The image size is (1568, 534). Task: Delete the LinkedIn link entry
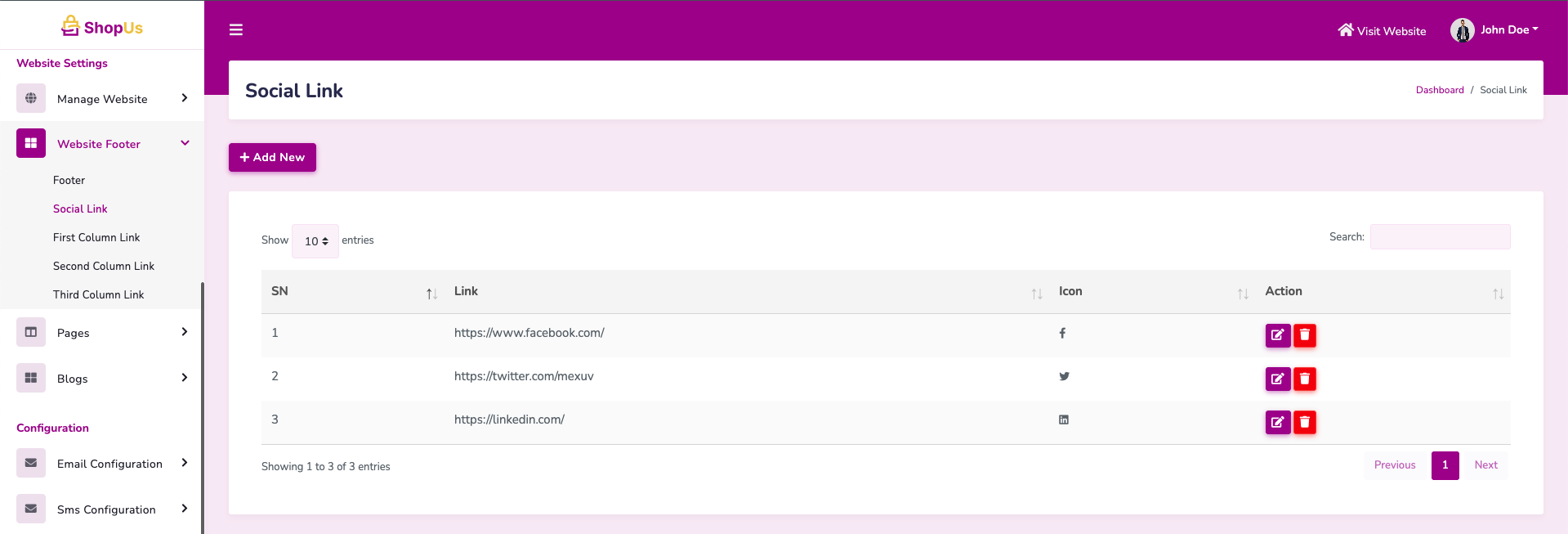(1305, 422)
